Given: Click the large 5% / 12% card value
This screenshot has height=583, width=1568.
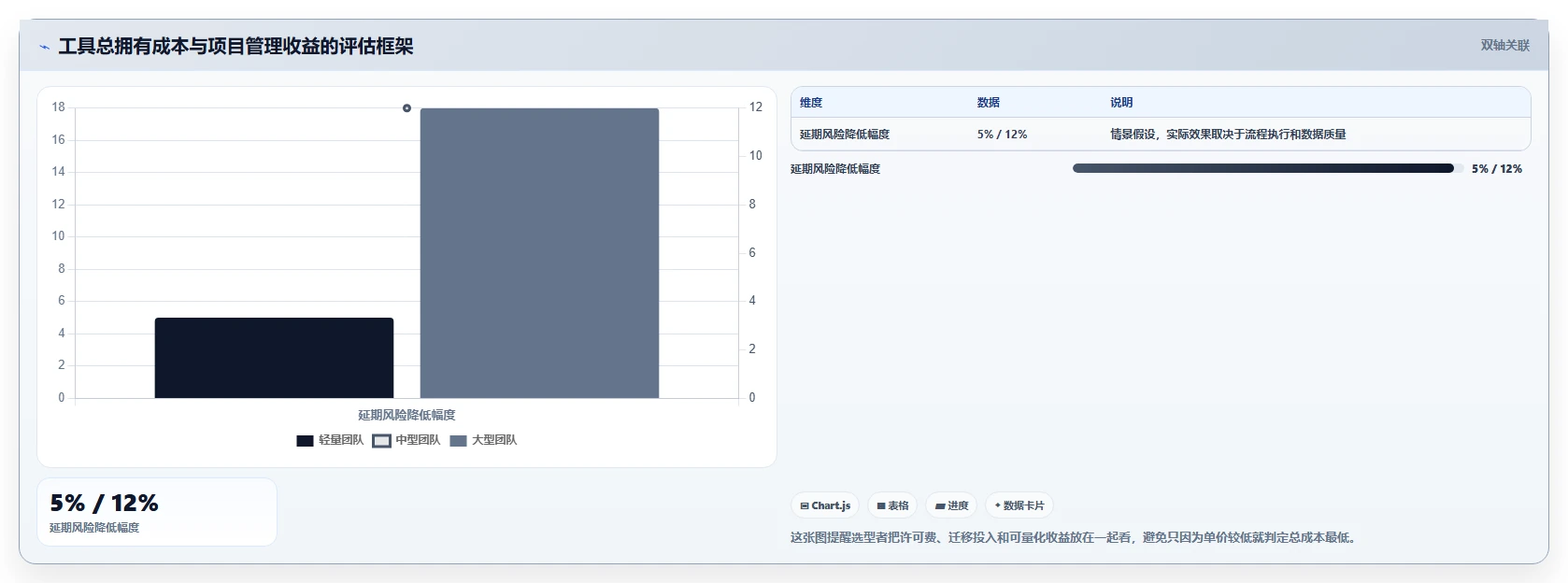Looking at the screenshot, I should [x=105, y=504].
